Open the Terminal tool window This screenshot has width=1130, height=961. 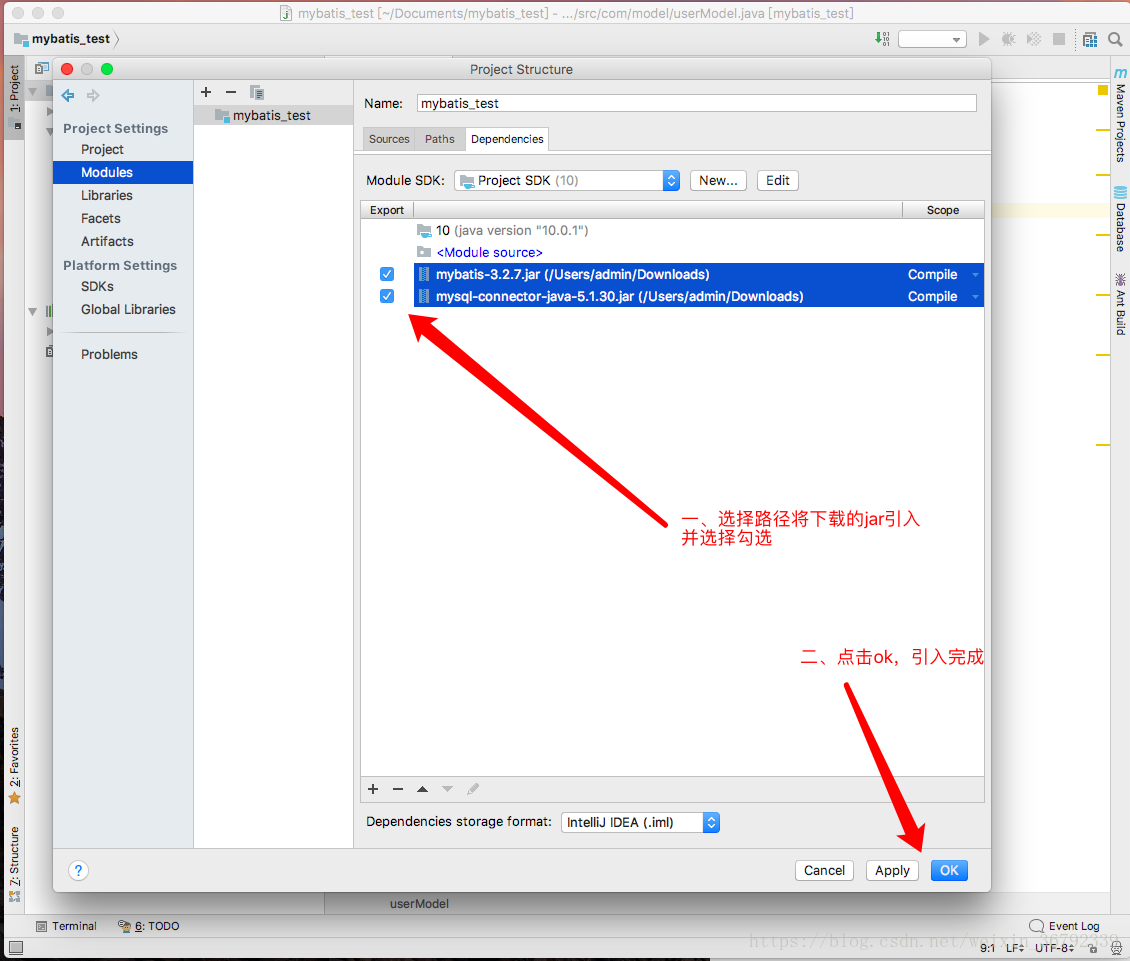point(66,926)
